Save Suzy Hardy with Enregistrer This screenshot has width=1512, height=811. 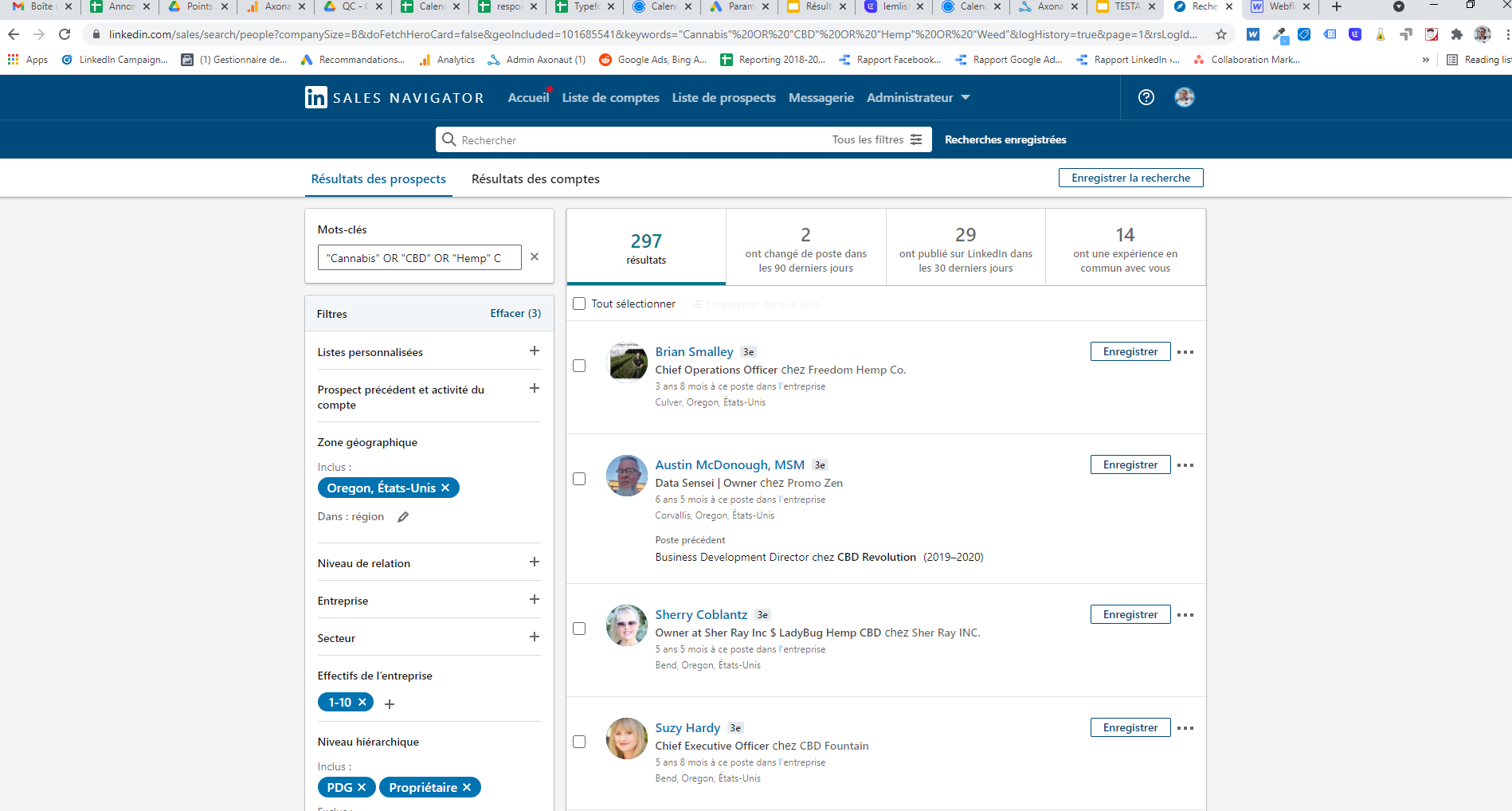click(x=1130, y=727)
